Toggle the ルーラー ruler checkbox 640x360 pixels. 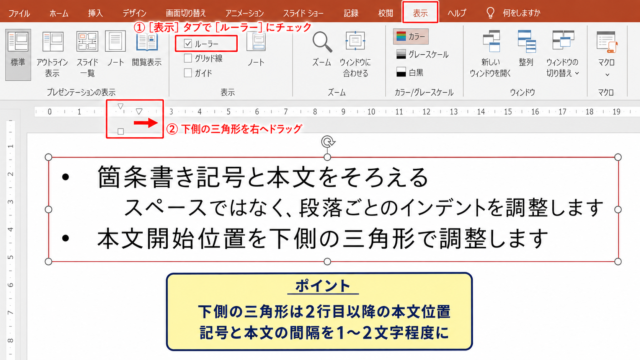tap(188, 43)
